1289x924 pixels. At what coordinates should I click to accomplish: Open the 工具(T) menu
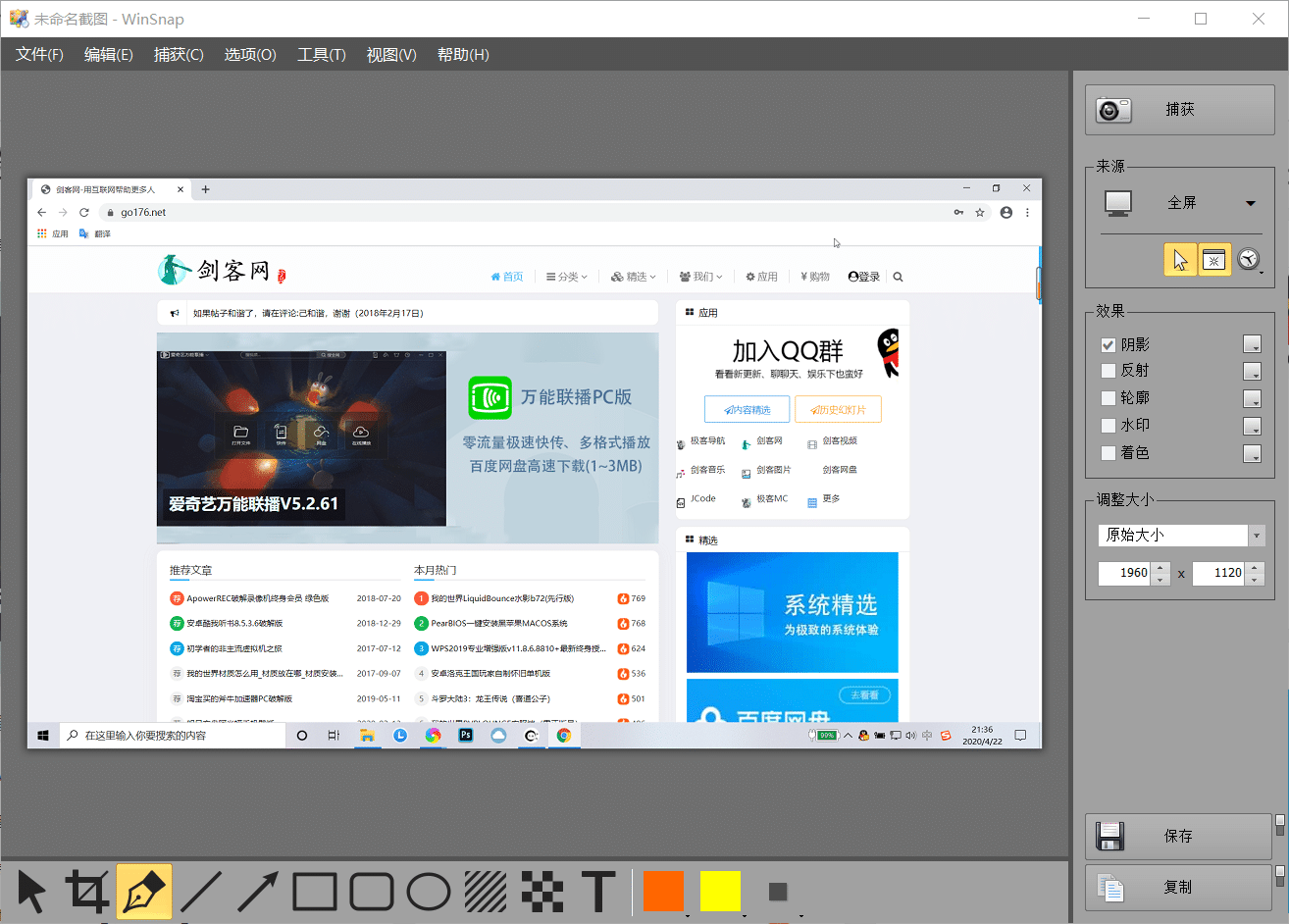[322, 55]
